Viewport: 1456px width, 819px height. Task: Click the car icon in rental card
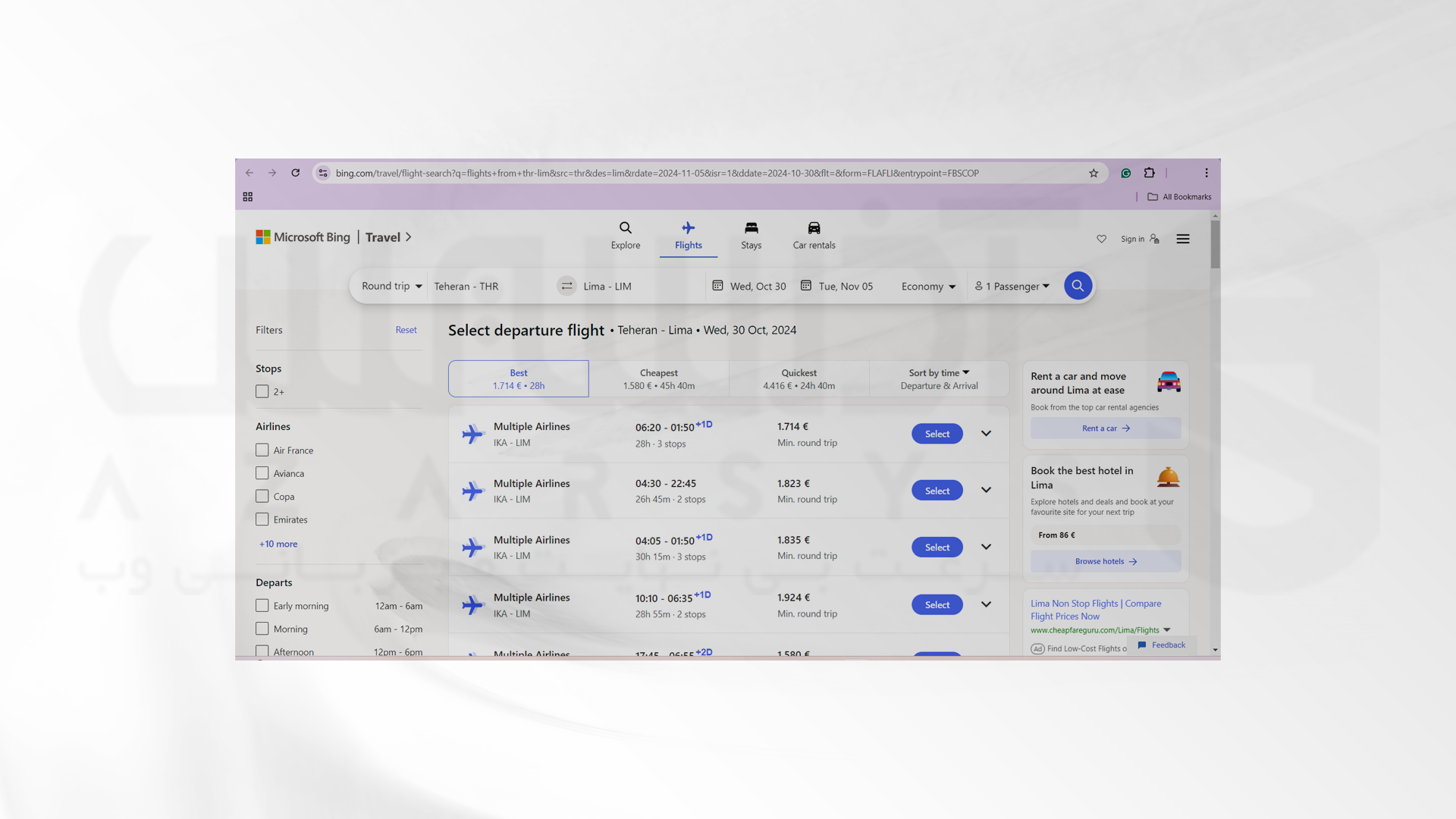tap(1169, 381)
